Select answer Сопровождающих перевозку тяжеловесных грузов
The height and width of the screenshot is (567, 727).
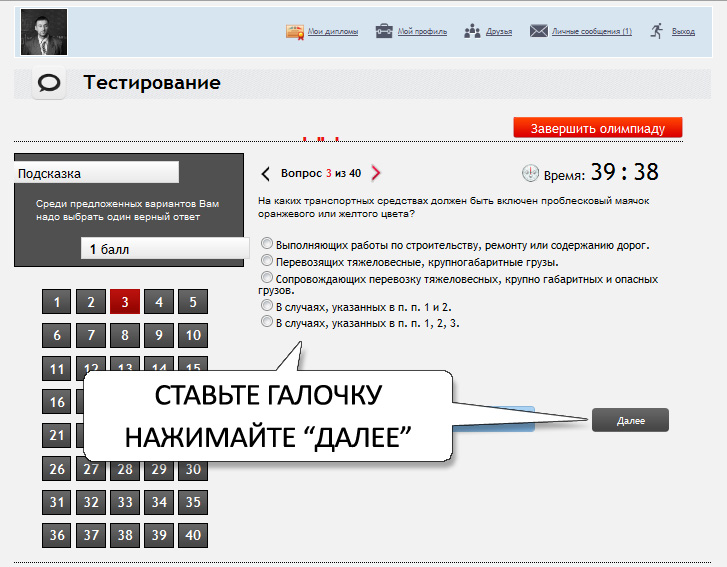click(x=267, y=277)
